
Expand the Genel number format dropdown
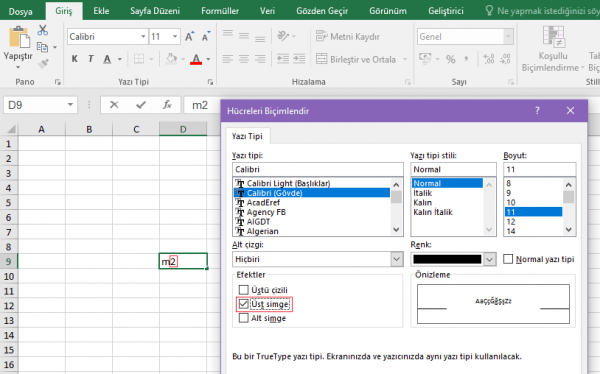pos(508,37)
